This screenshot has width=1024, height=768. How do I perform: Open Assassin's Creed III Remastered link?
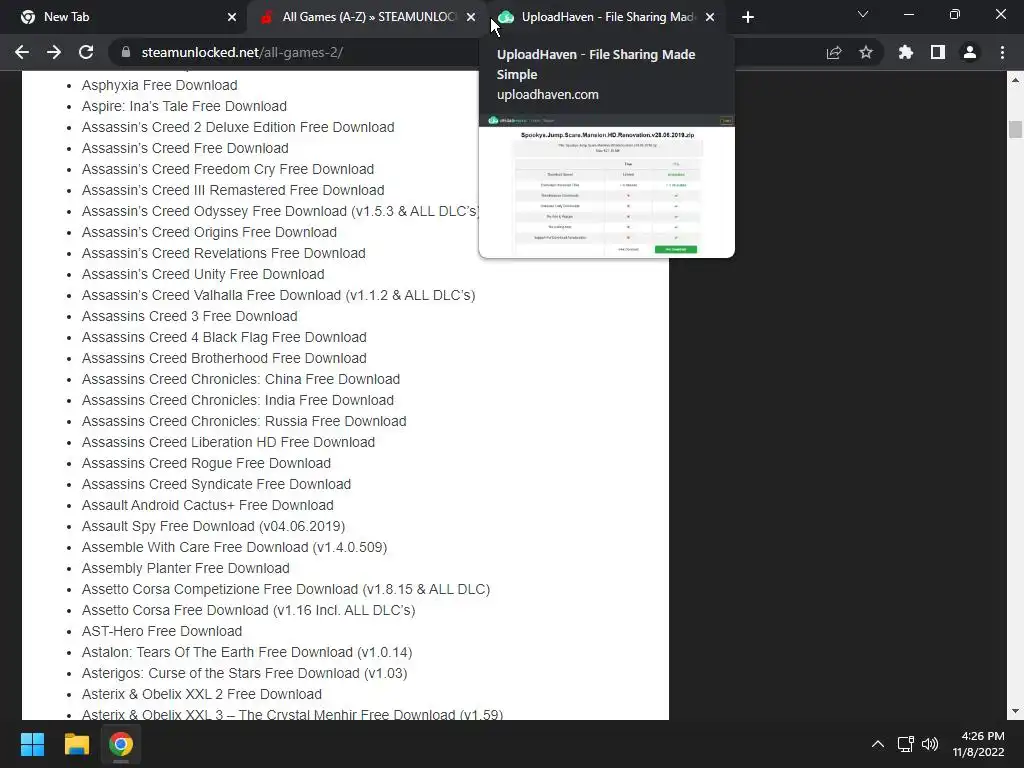click(233, 189)
